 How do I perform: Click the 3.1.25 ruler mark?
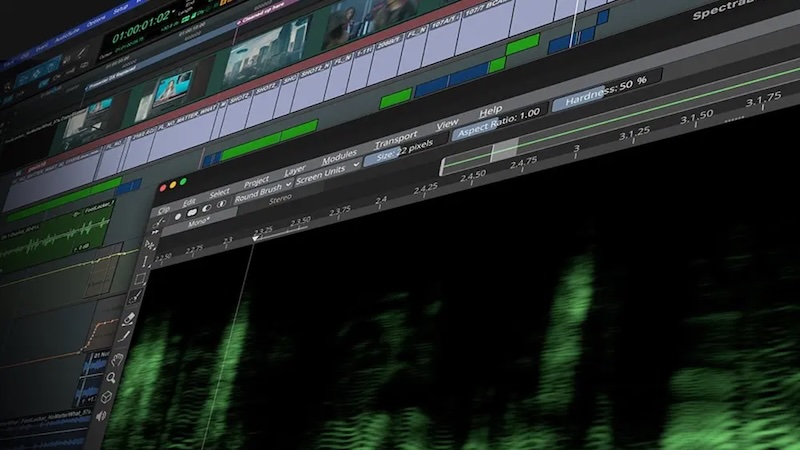(634, 135)
